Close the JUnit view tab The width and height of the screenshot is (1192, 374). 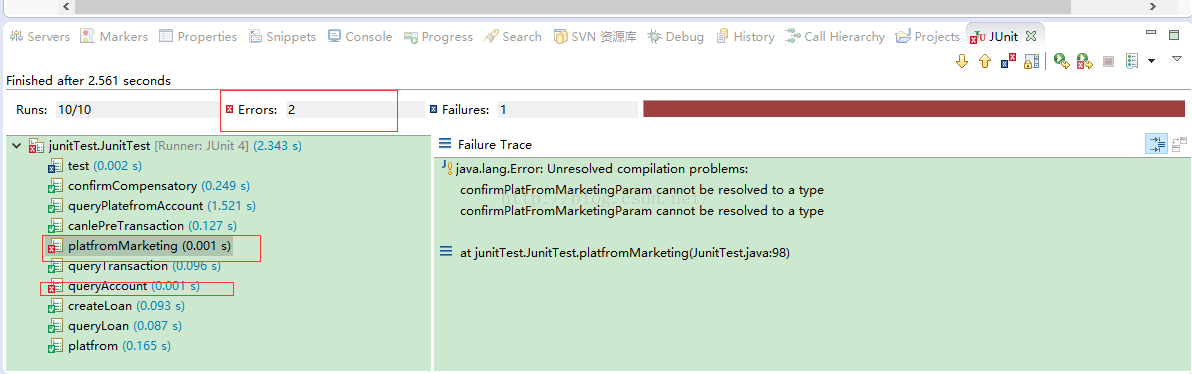pos(1031,36)
